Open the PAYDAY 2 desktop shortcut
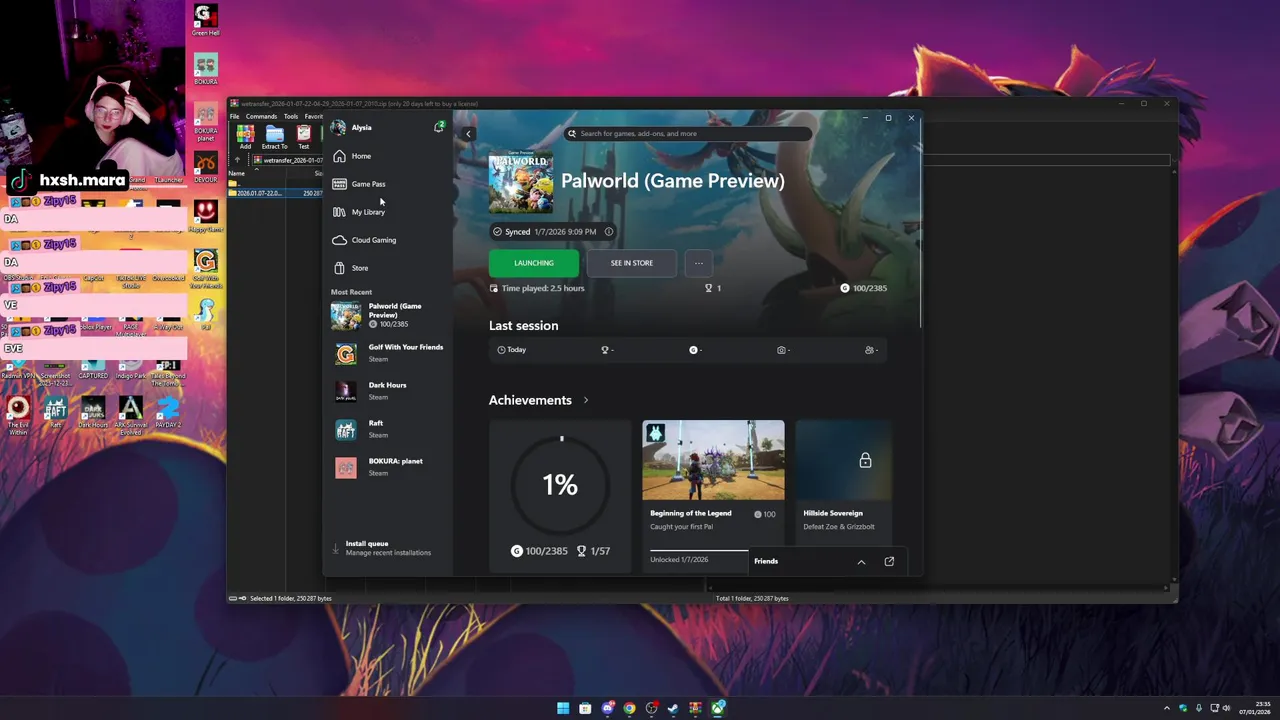1280x720 pixels. click(x=168, y=412)
